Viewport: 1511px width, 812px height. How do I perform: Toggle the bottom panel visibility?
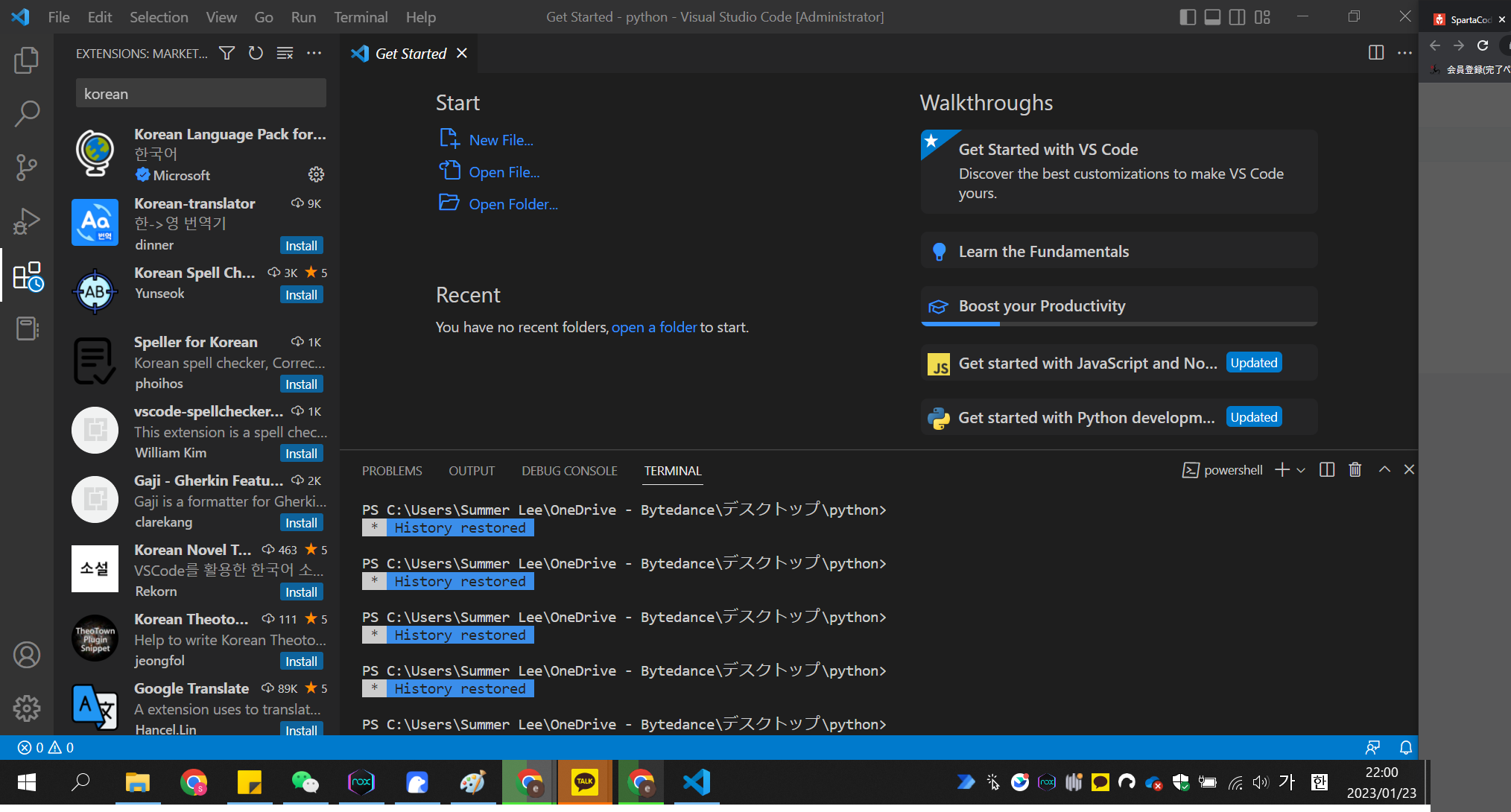tap(1213, 16)
